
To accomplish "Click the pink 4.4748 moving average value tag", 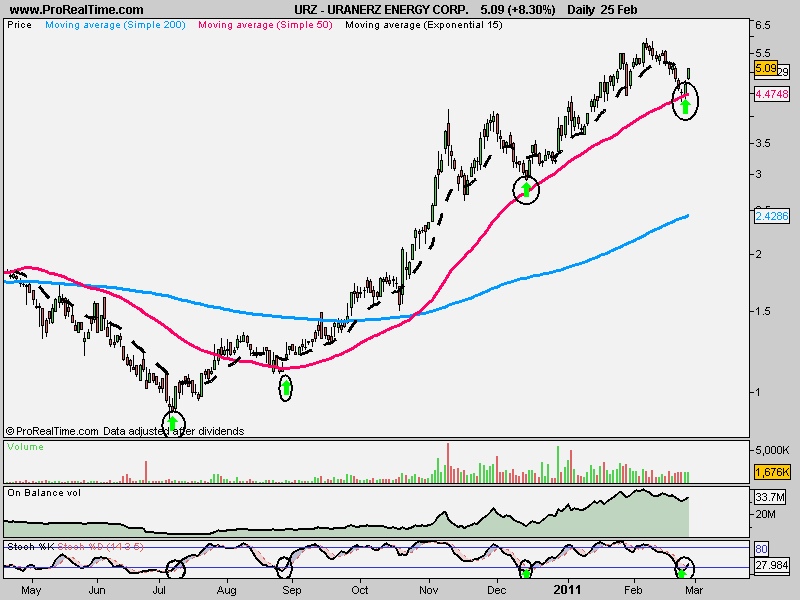I will tap(772, 94).
